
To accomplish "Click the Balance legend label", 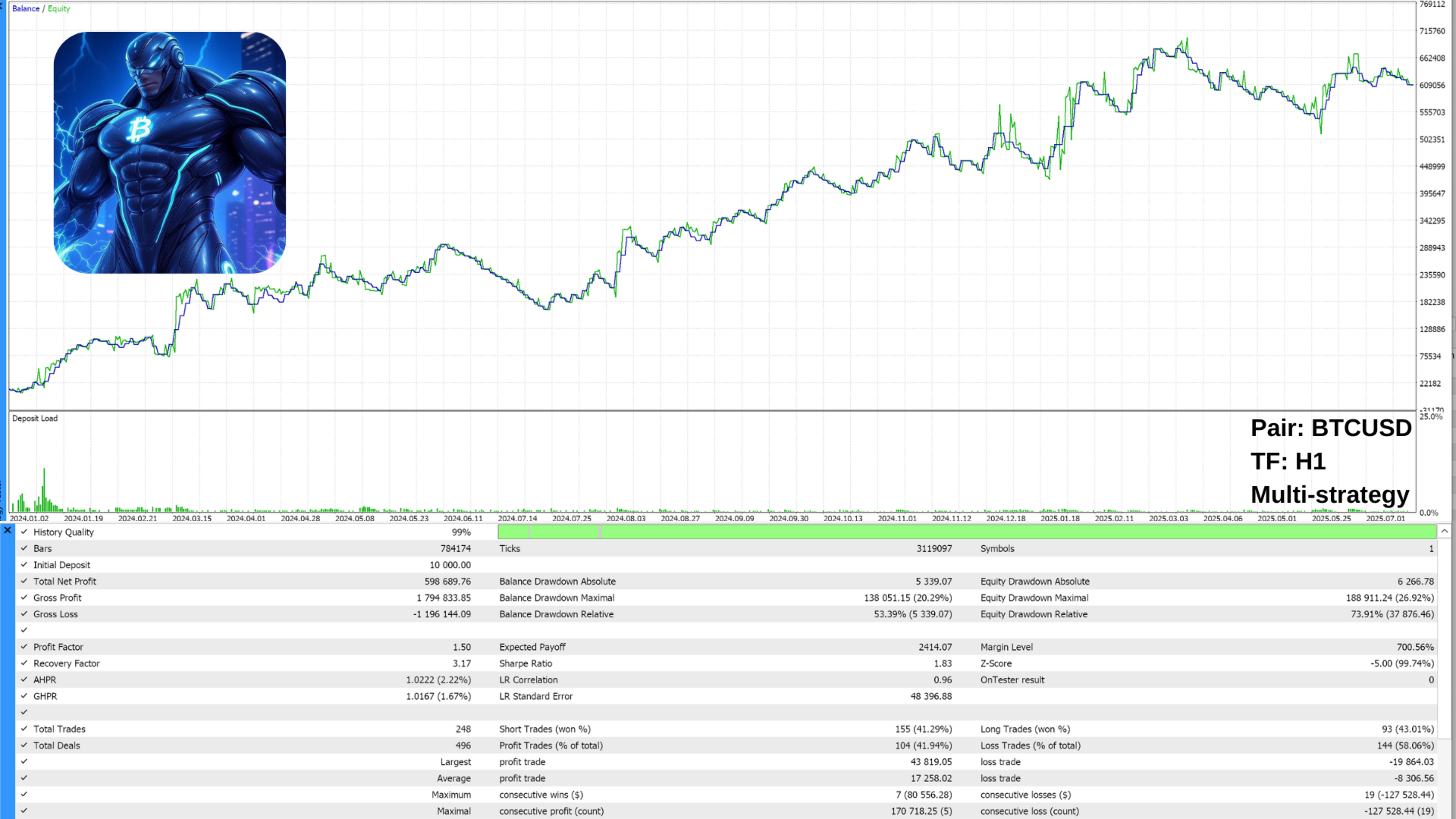I will tap(26, 9).
